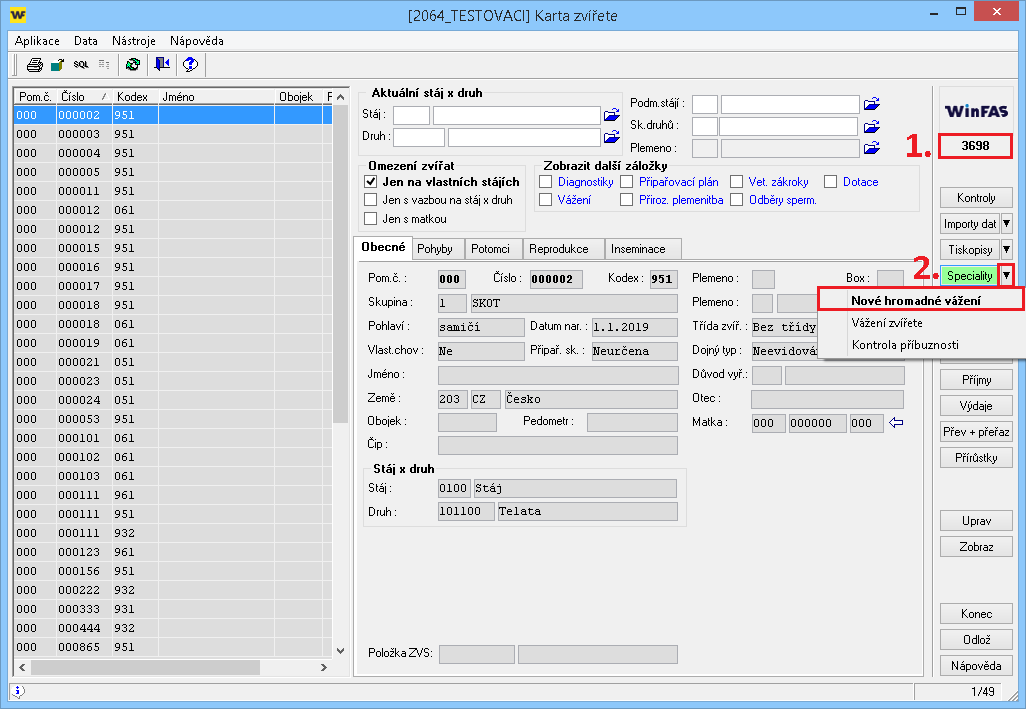Image resolution: width=1026 pixels, height=709 pixels.
Task: Open the help question mark icon
Action: (x=190, y=65)
